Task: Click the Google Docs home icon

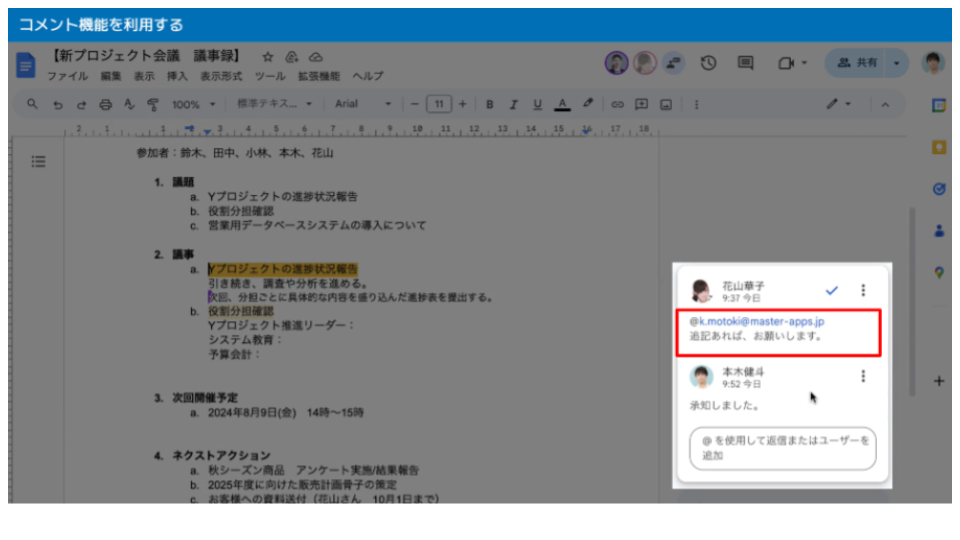Action: [26, 65]
